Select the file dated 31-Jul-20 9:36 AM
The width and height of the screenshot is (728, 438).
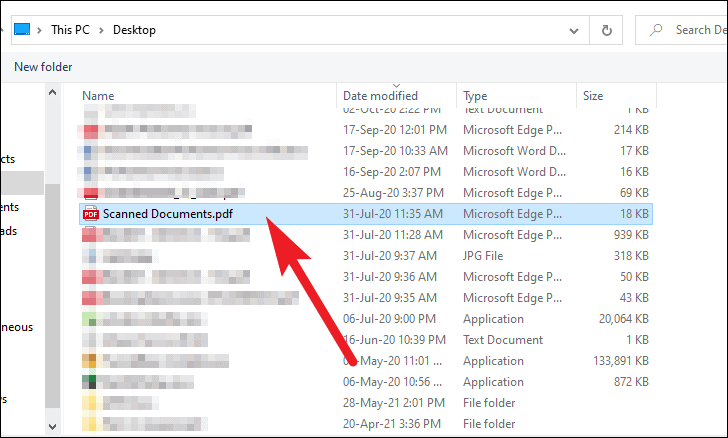coord(366,277)
